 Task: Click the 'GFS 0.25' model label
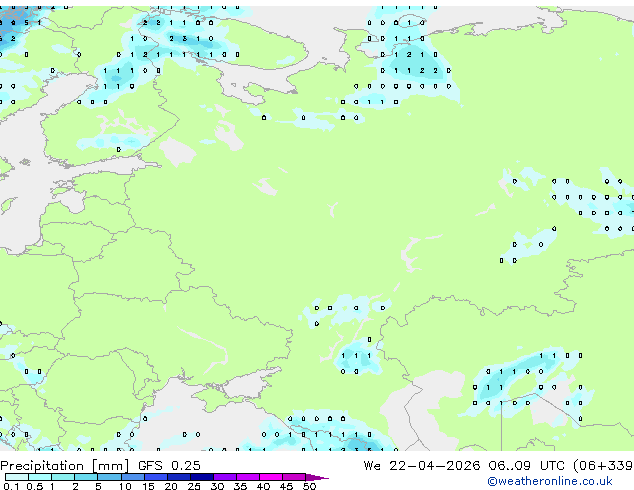(169, 466)
